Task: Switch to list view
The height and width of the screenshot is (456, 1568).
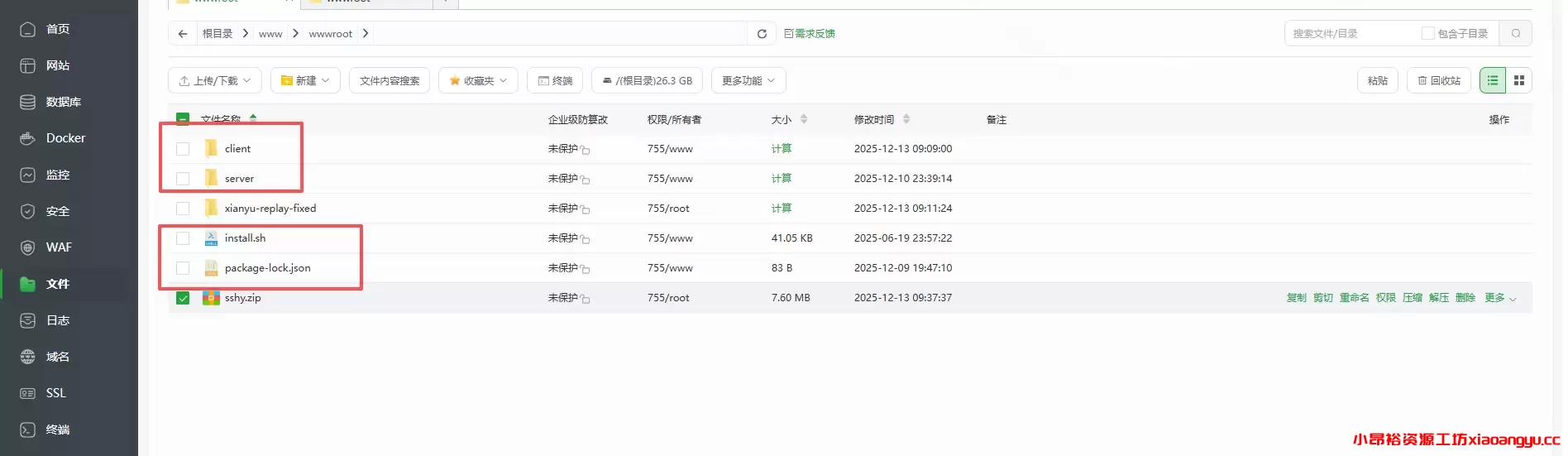Action: (x=1493, y=80)
